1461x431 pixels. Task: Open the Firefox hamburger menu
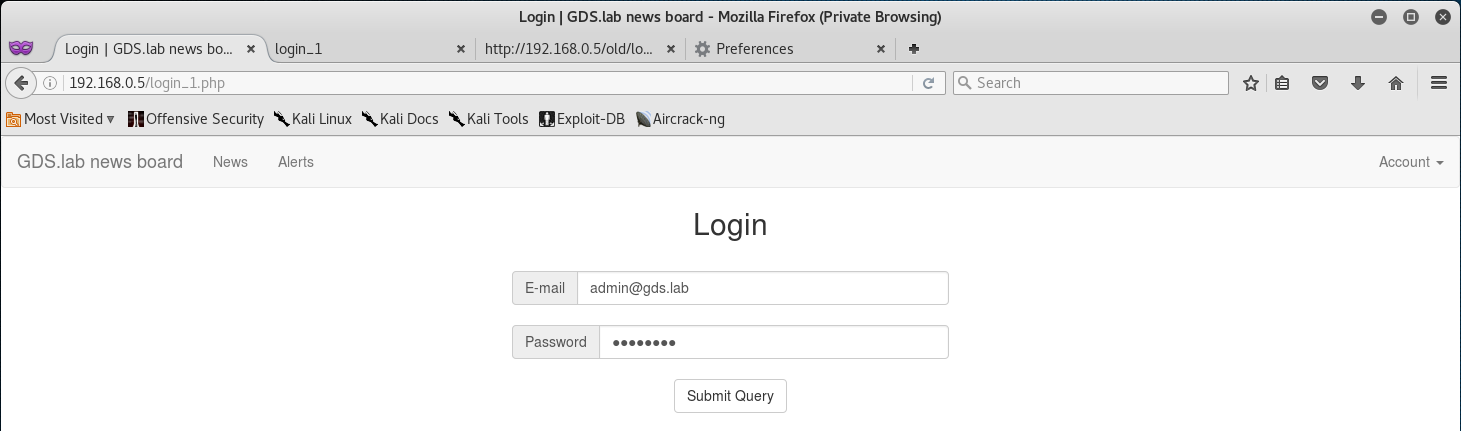pyautogui.click(x=1439, y=84)
